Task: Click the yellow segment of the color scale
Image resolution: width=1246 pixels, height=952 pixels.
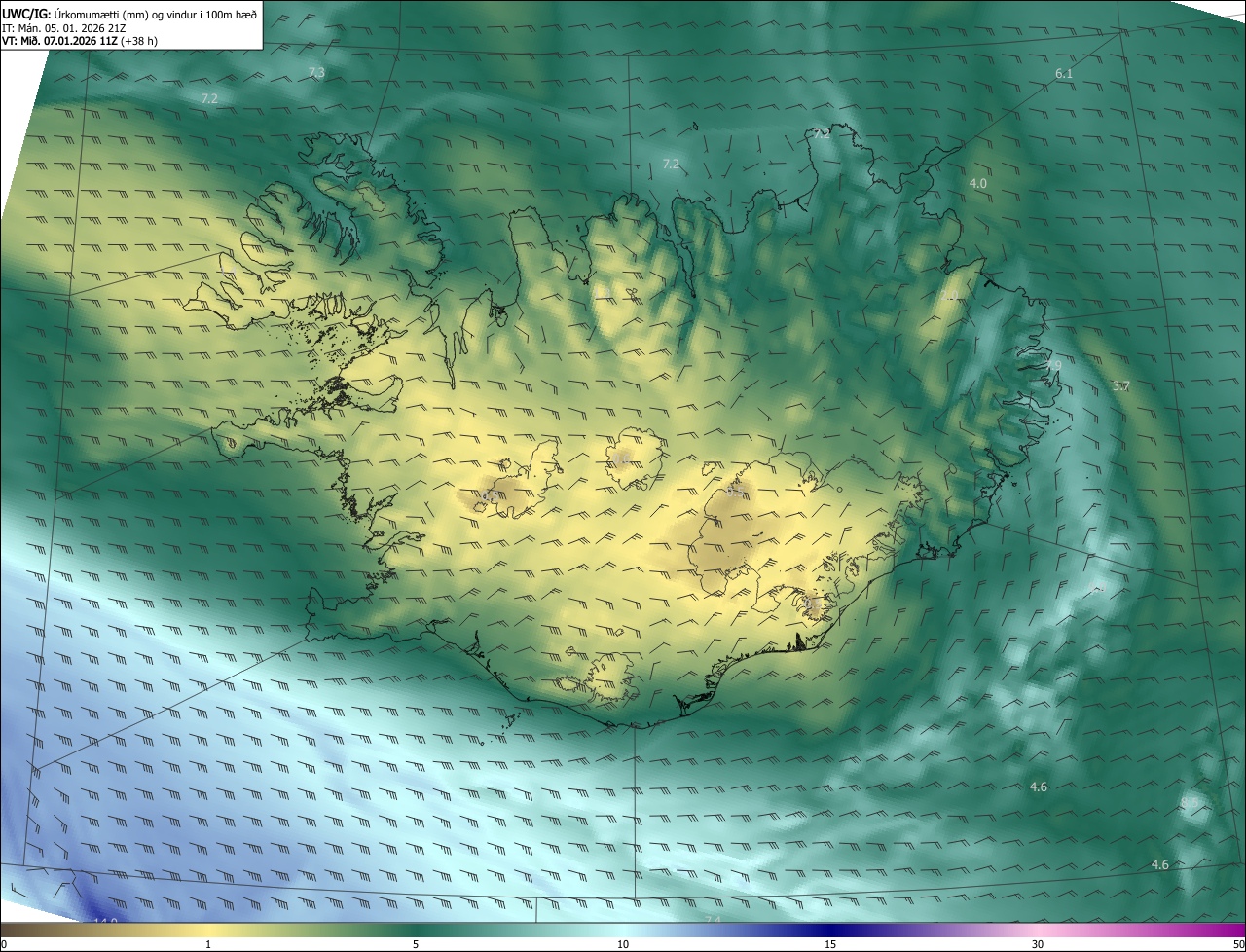Action: [208, 931]
